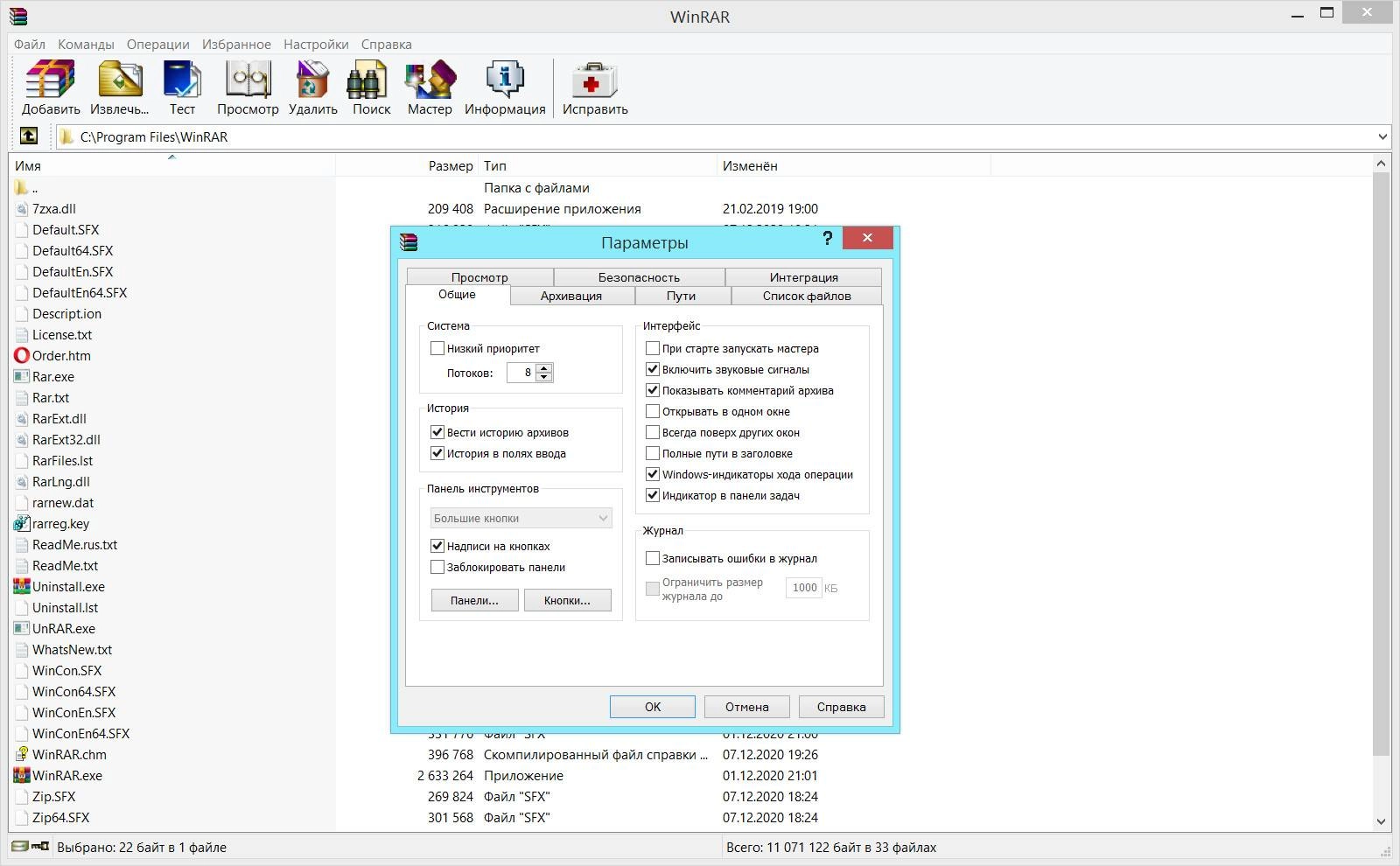Click the Панели... button
1400x866 pixels.
pos(474,600)
